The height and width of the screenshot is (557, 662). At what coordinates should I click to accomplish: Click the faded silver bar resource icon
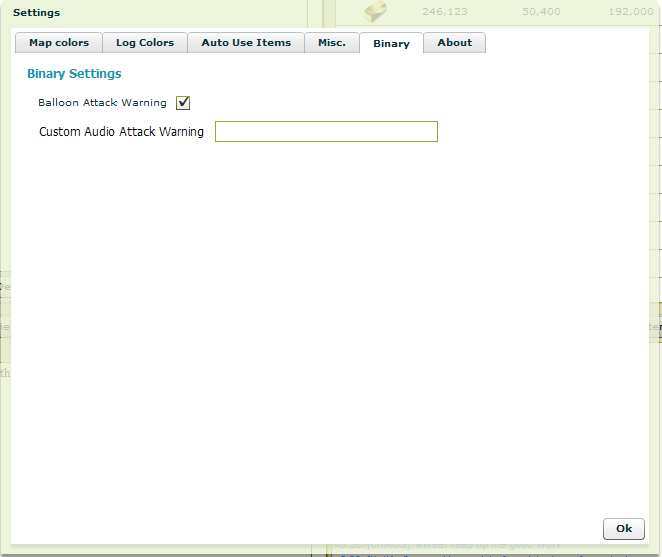(376, 12)
